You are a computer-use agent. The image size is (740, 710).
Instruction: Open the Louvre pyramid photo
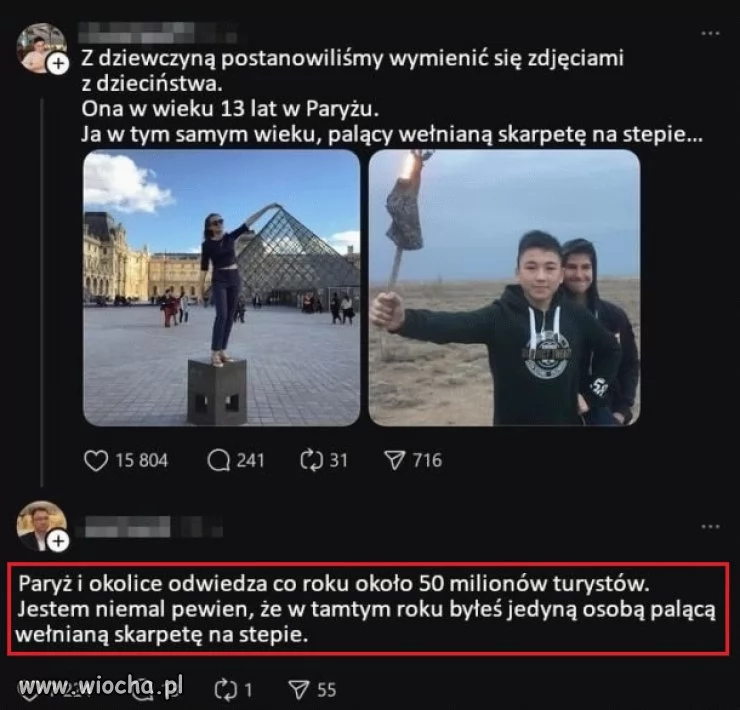coord(221,288)
